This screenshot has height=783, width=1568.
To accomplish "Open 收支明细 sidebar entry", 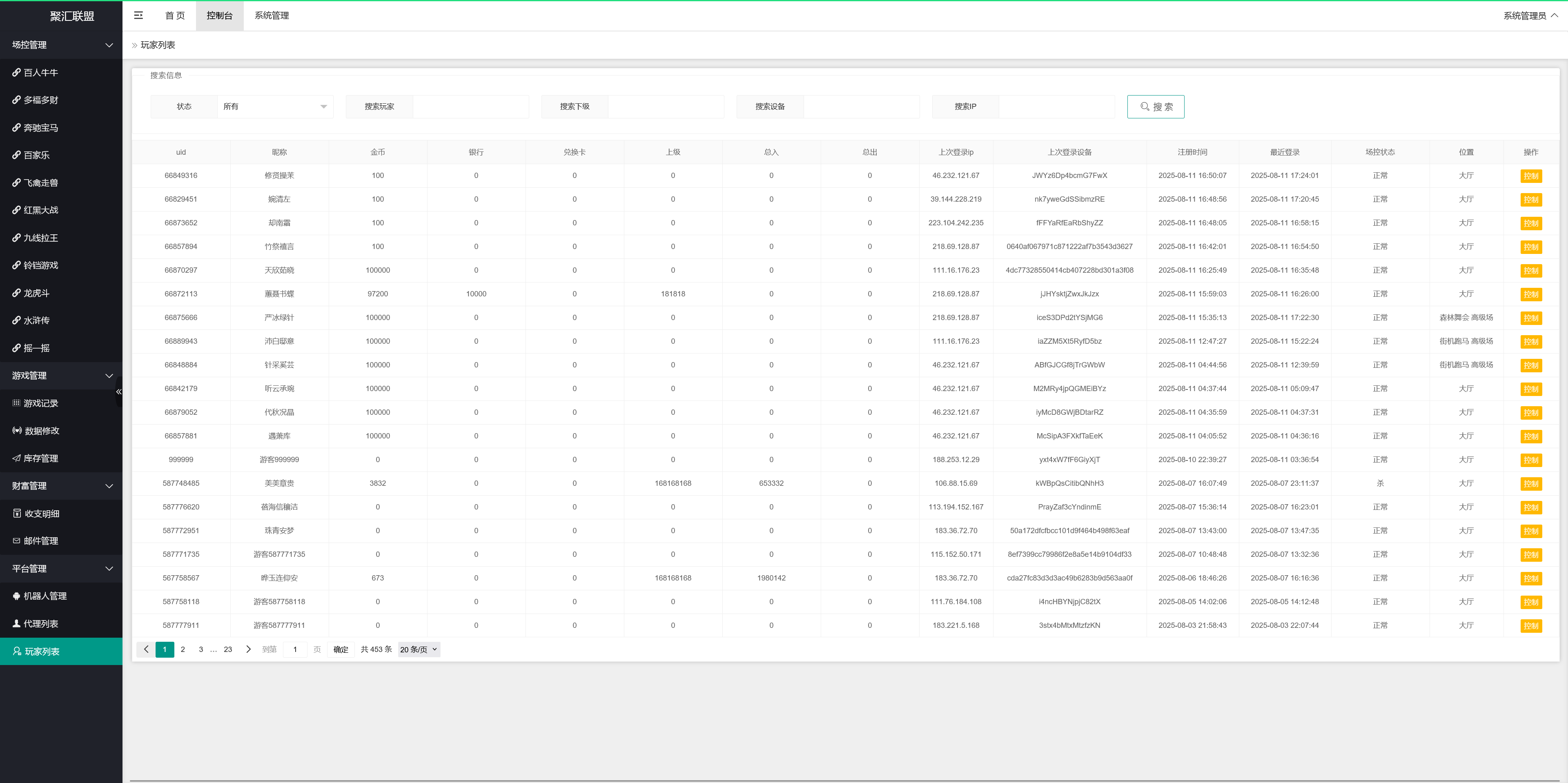I will click(x=41, y=514).
